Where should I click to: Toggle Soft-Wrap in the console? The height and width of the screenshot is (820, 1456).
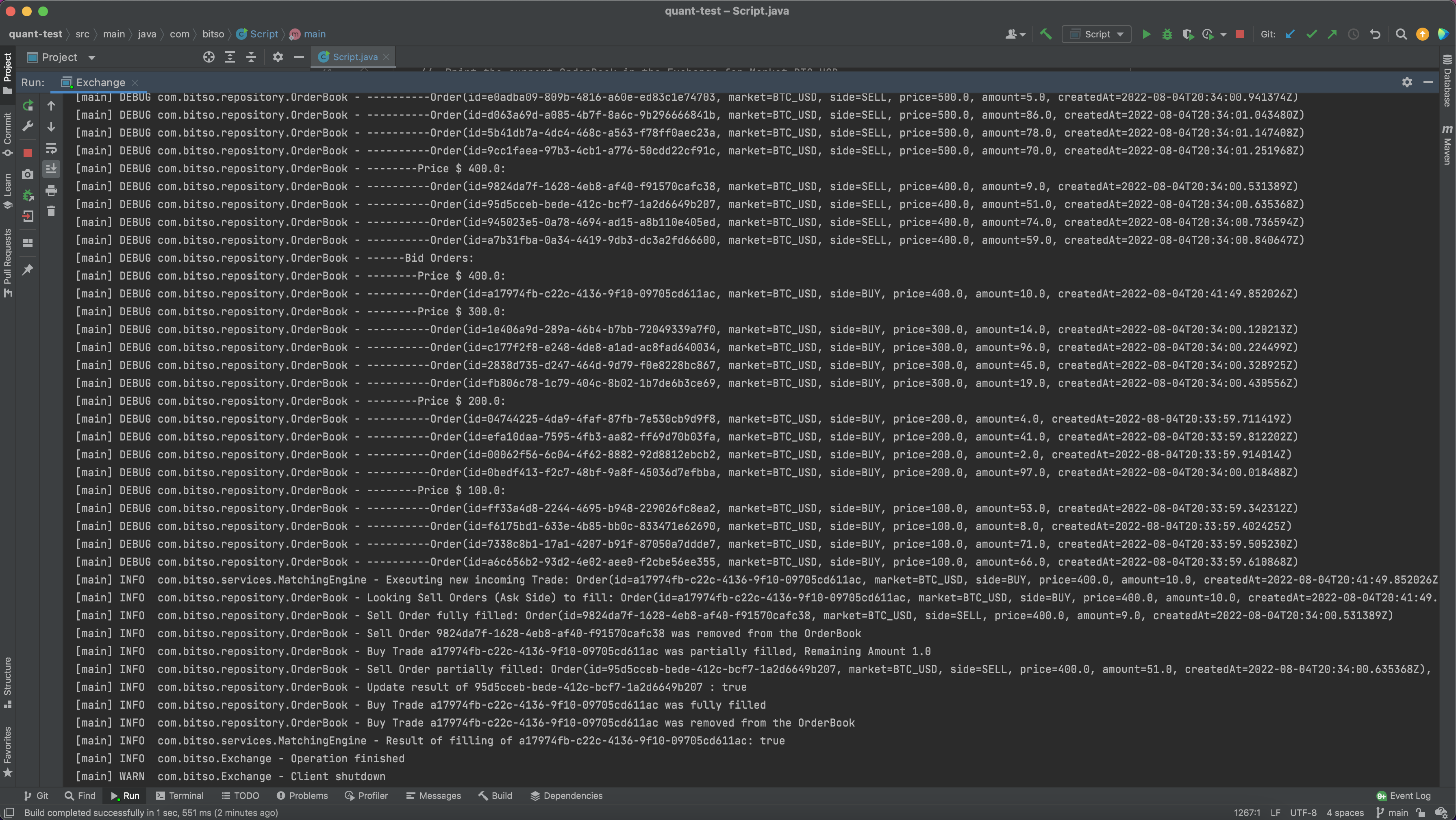51,148
